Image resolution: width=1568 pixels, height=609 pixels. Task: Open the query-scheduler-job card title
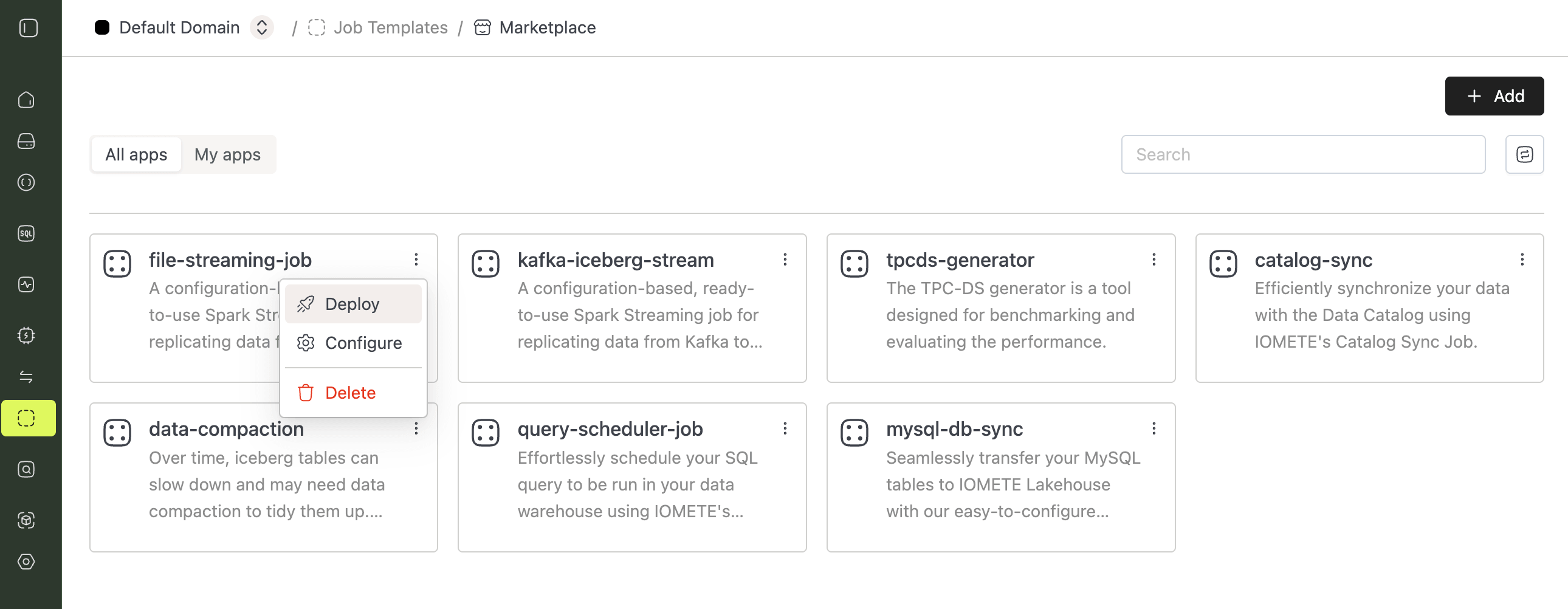point(610,429)
